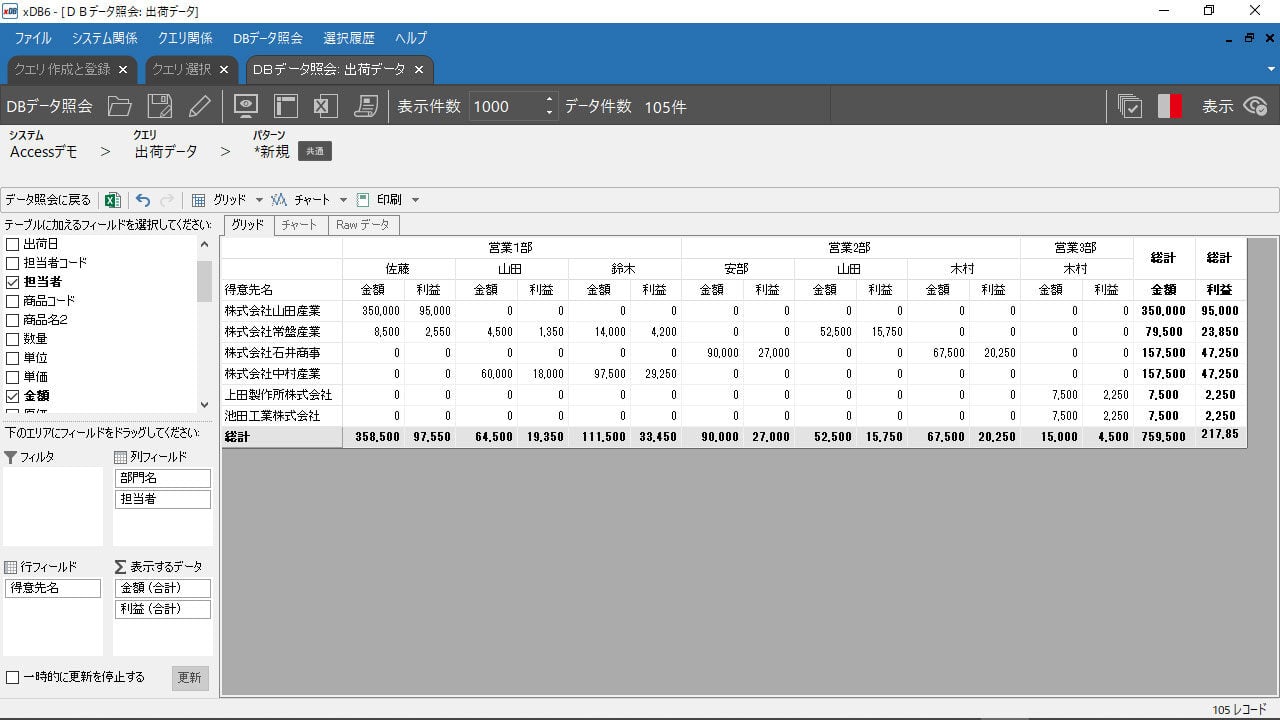The height and width of the screenshot is (720, 1280).
Task: Click the 総計 row label
Action: (282, 437)
